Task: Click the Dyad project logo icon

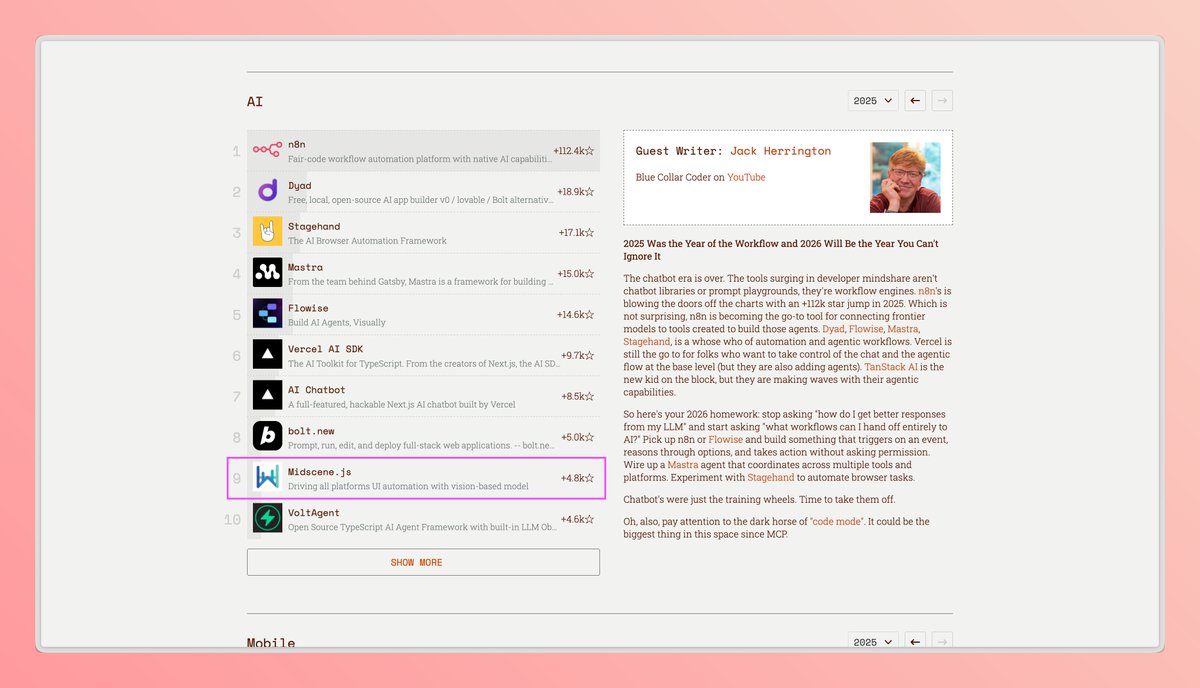Action: click(x=267, y=191)
